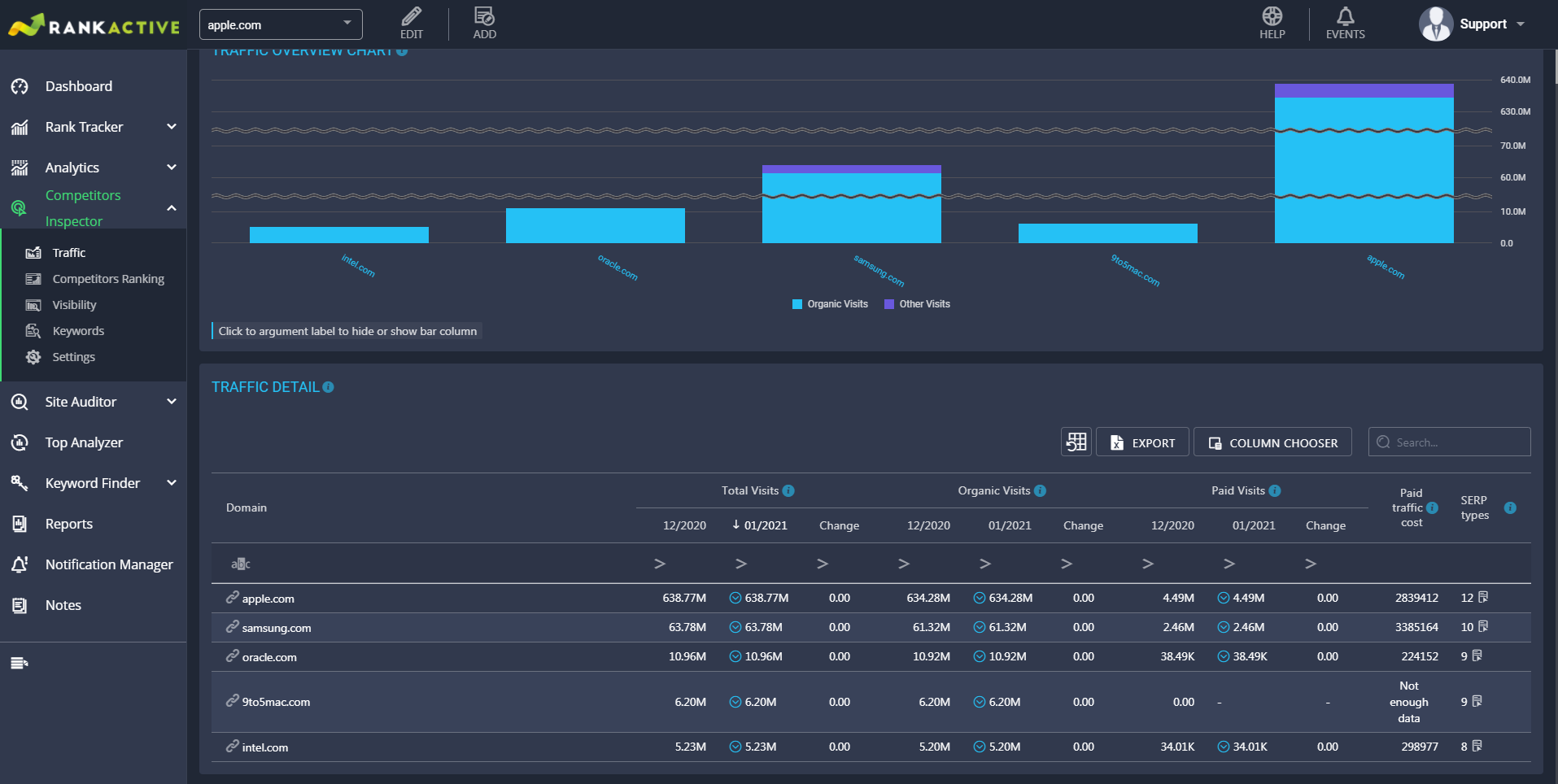
Task: Open the COLUMN CHOOSER
Action: [x=1272, y=442]
